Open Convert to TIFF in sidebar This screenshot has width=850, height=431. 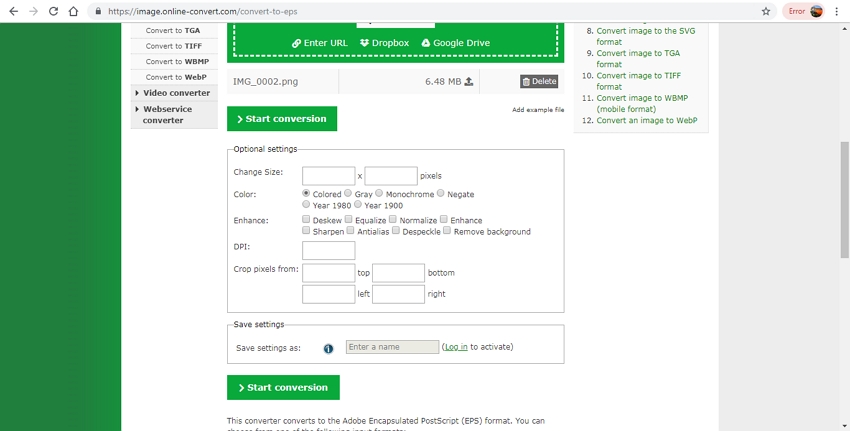point(174,46)
